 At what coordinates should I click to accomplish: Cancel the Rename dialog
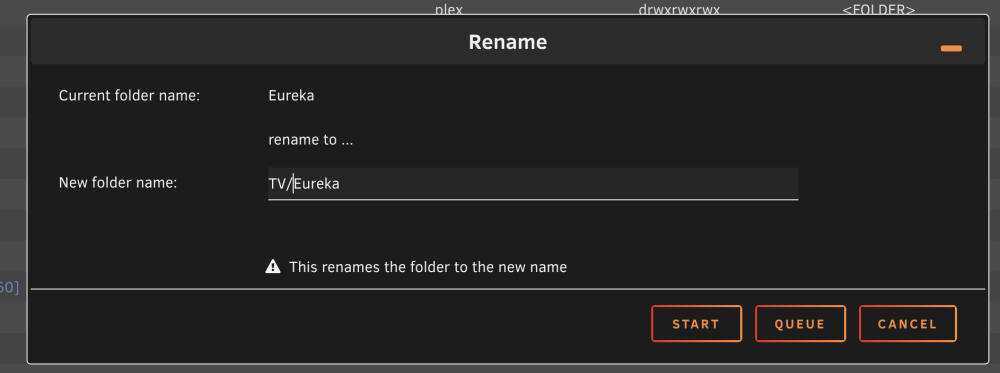pos(908,324)
